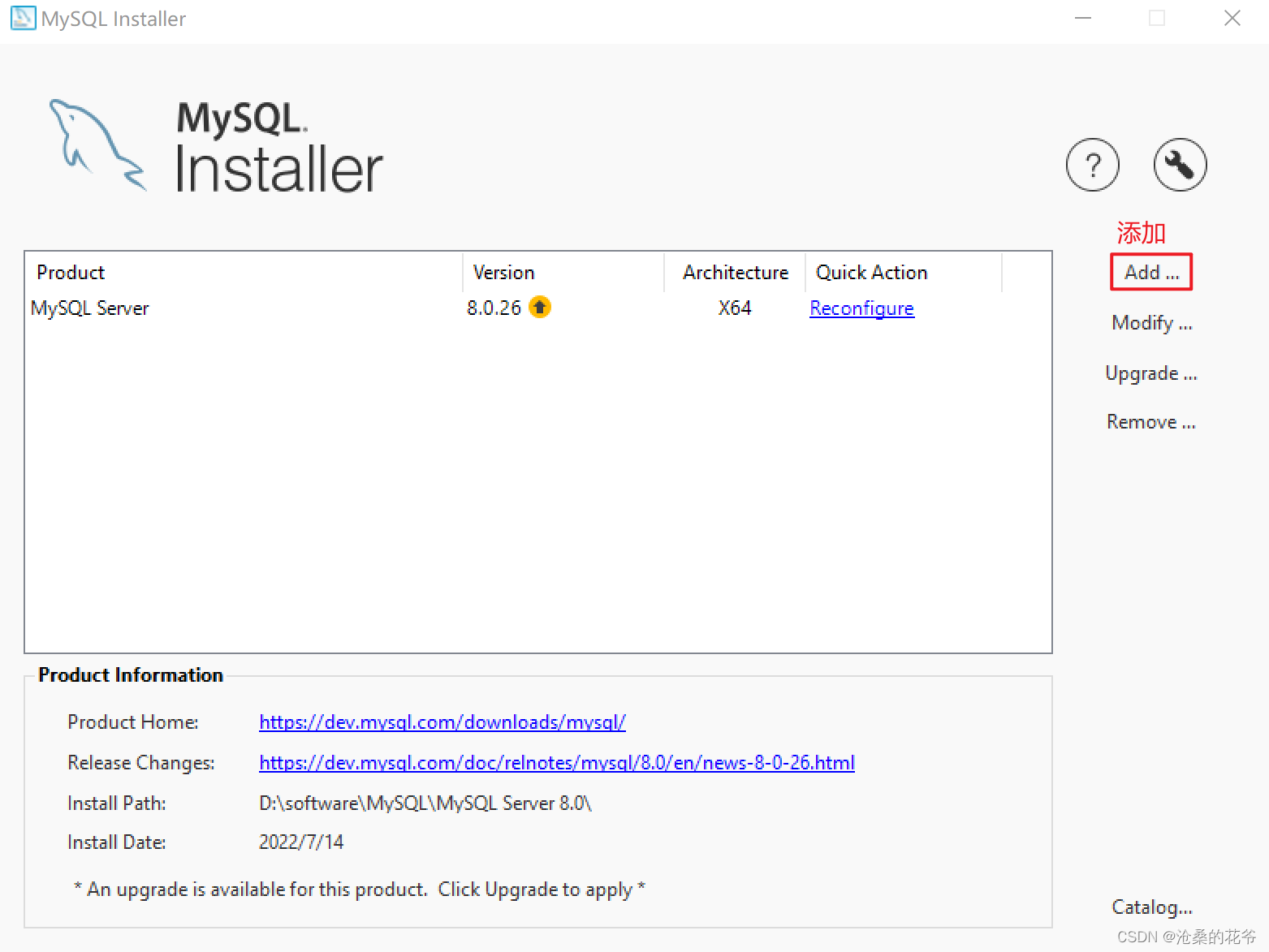Click the Remove ... button
The image size is (1269, 952).
click(x=1151, y=422)
